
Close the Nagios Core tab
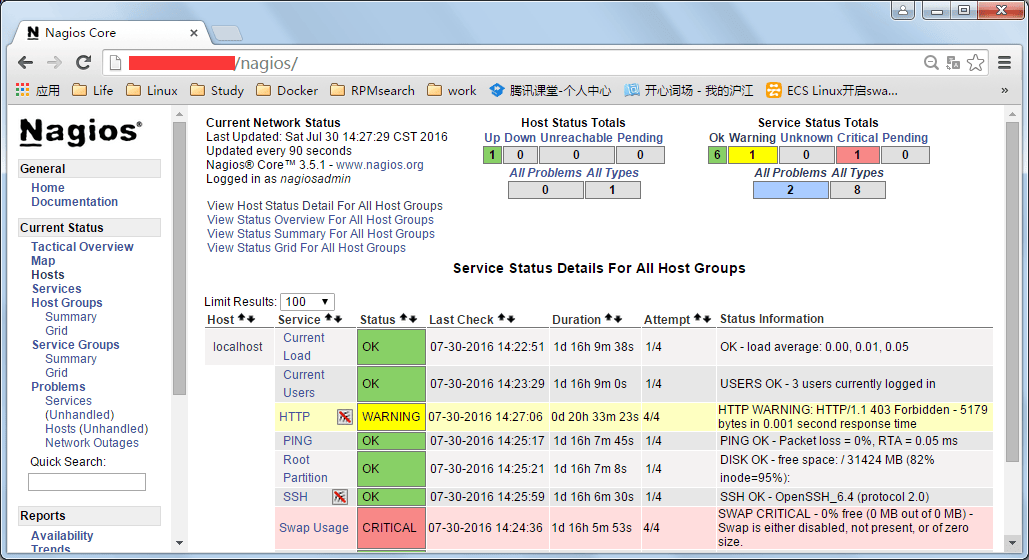(194, 33)
